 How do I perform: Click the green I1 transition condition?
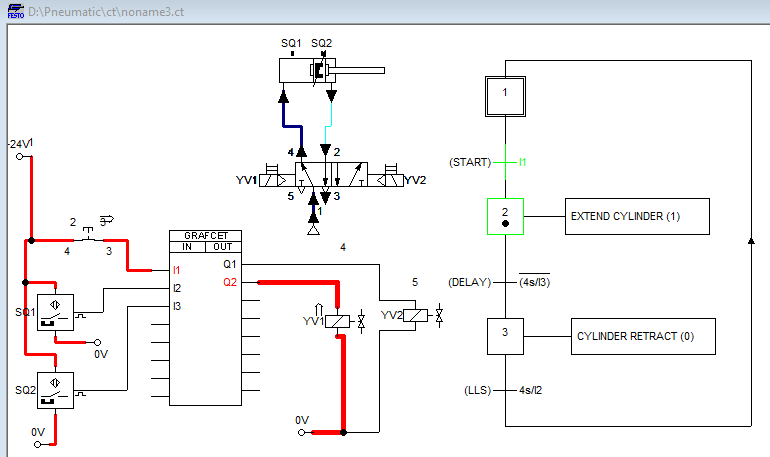tap(522, 162)
